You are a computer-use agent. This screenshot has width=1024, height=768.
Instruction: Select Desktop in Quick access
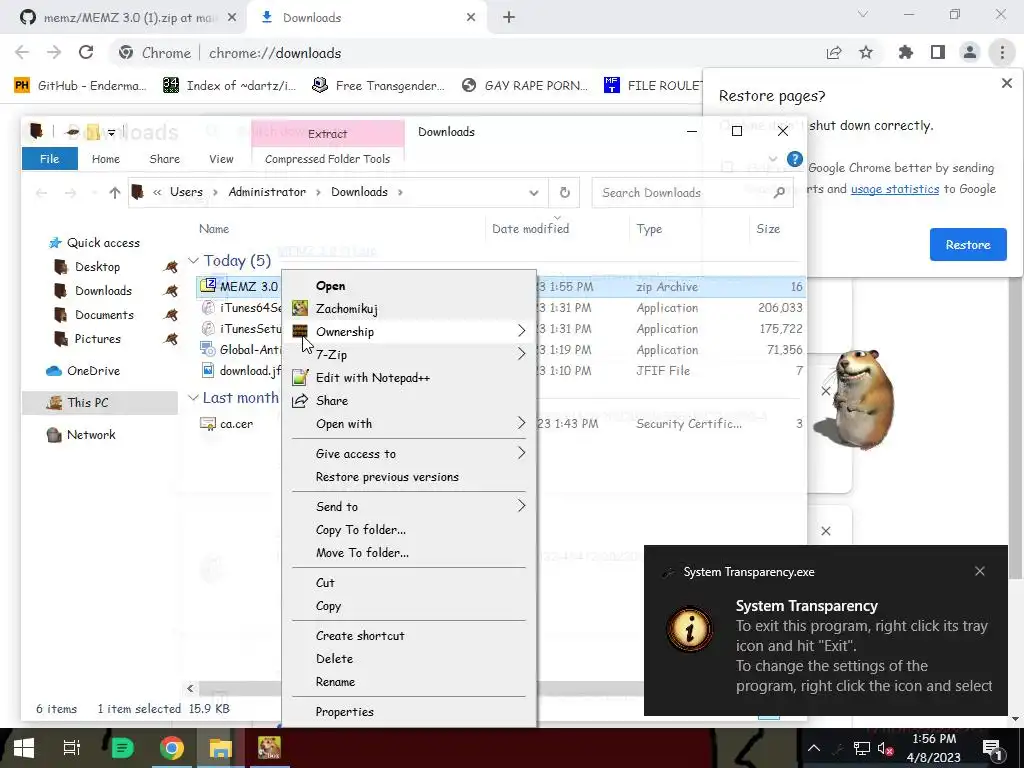coord(97,266)
